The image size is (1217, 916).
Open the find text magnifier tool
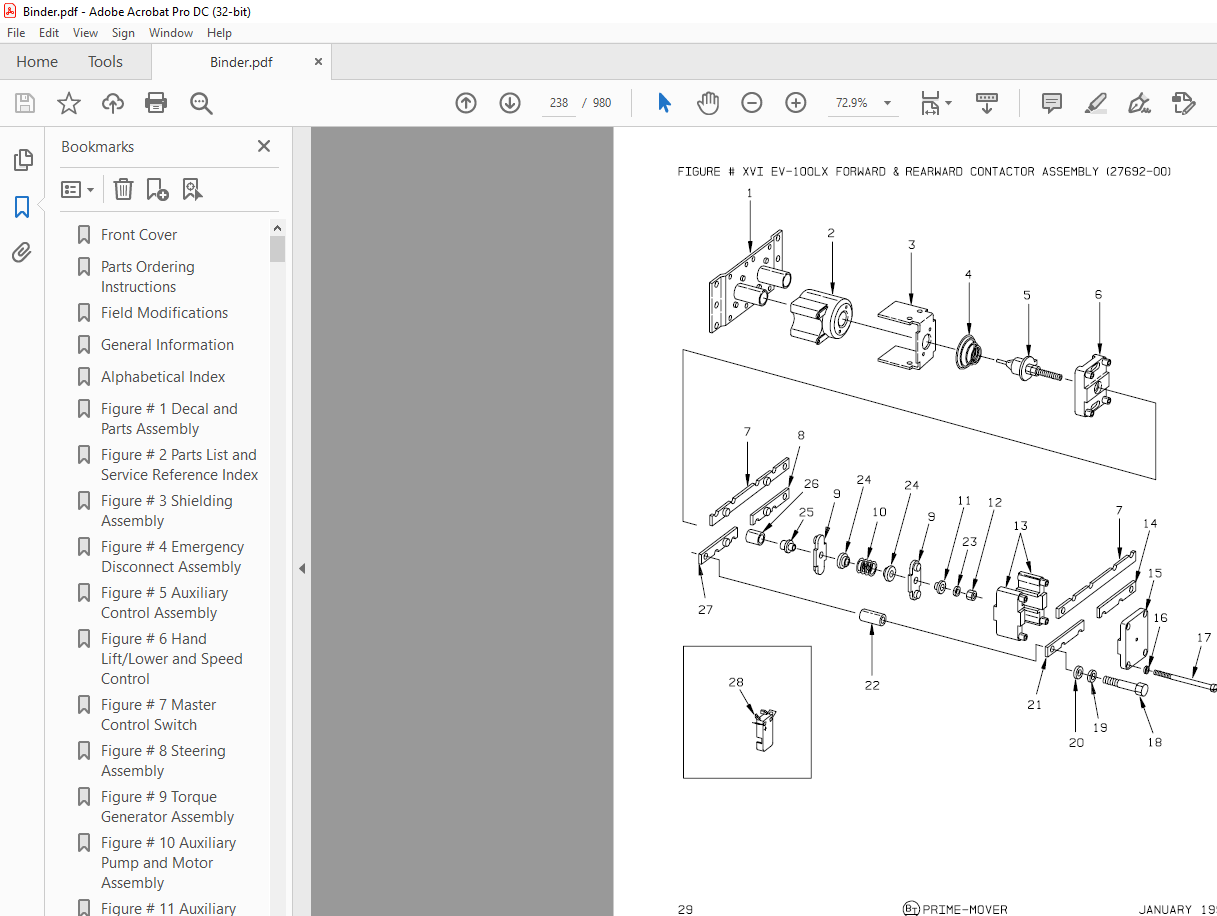coord(201,103)
